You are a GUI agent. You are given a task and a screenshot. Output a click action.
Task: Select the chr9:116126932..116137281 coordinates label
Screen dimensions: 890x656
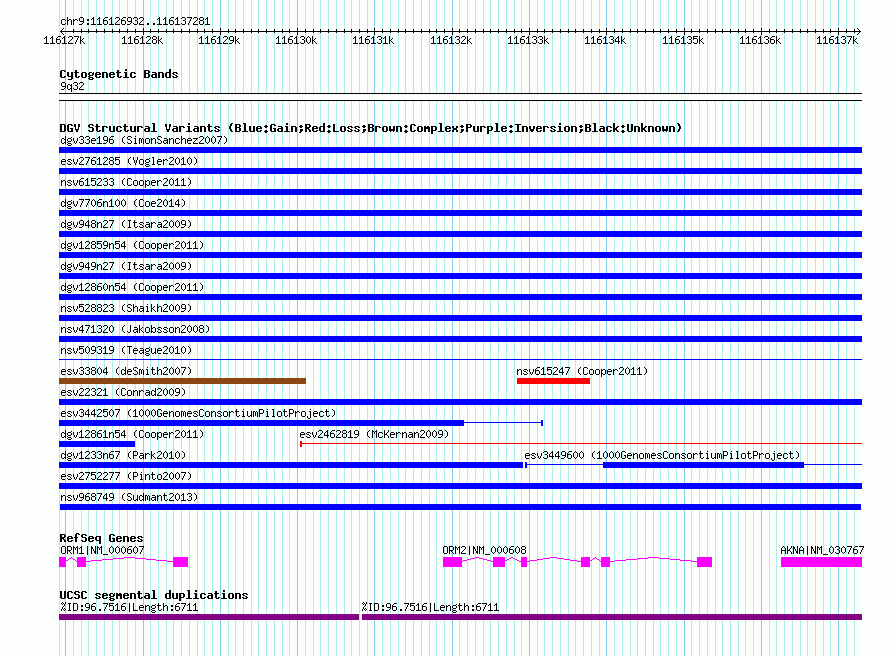pos(135,21)
